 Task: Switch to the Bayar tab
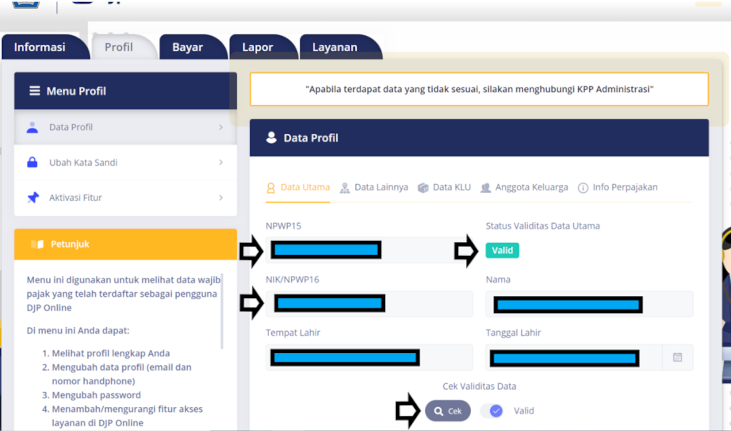coord(187,47)
